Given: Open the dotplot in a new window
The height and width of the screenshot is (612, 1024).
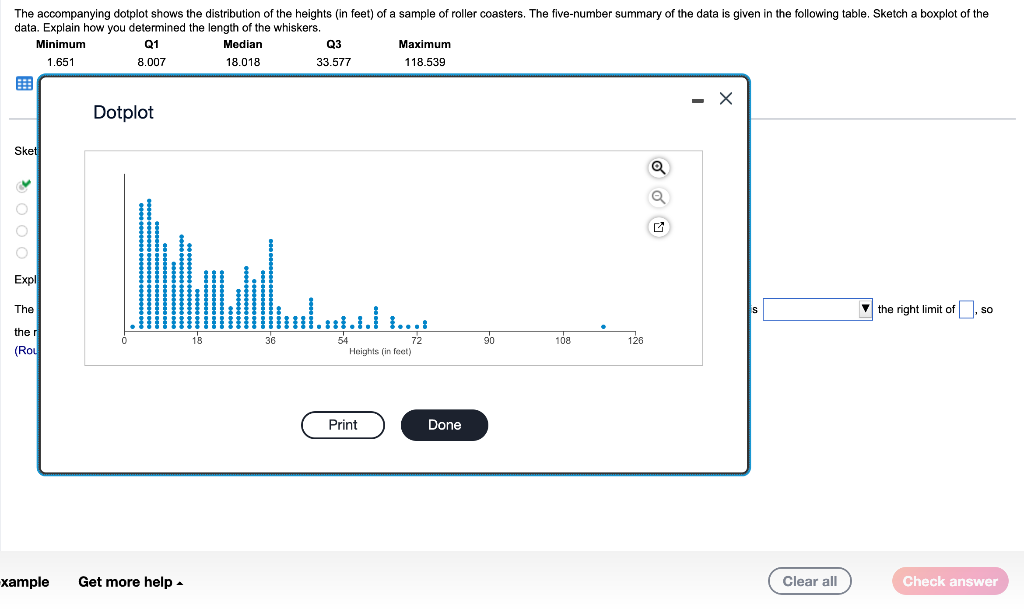Looking at the screenshot, I should pyautogui.click(x=658, y=227).
